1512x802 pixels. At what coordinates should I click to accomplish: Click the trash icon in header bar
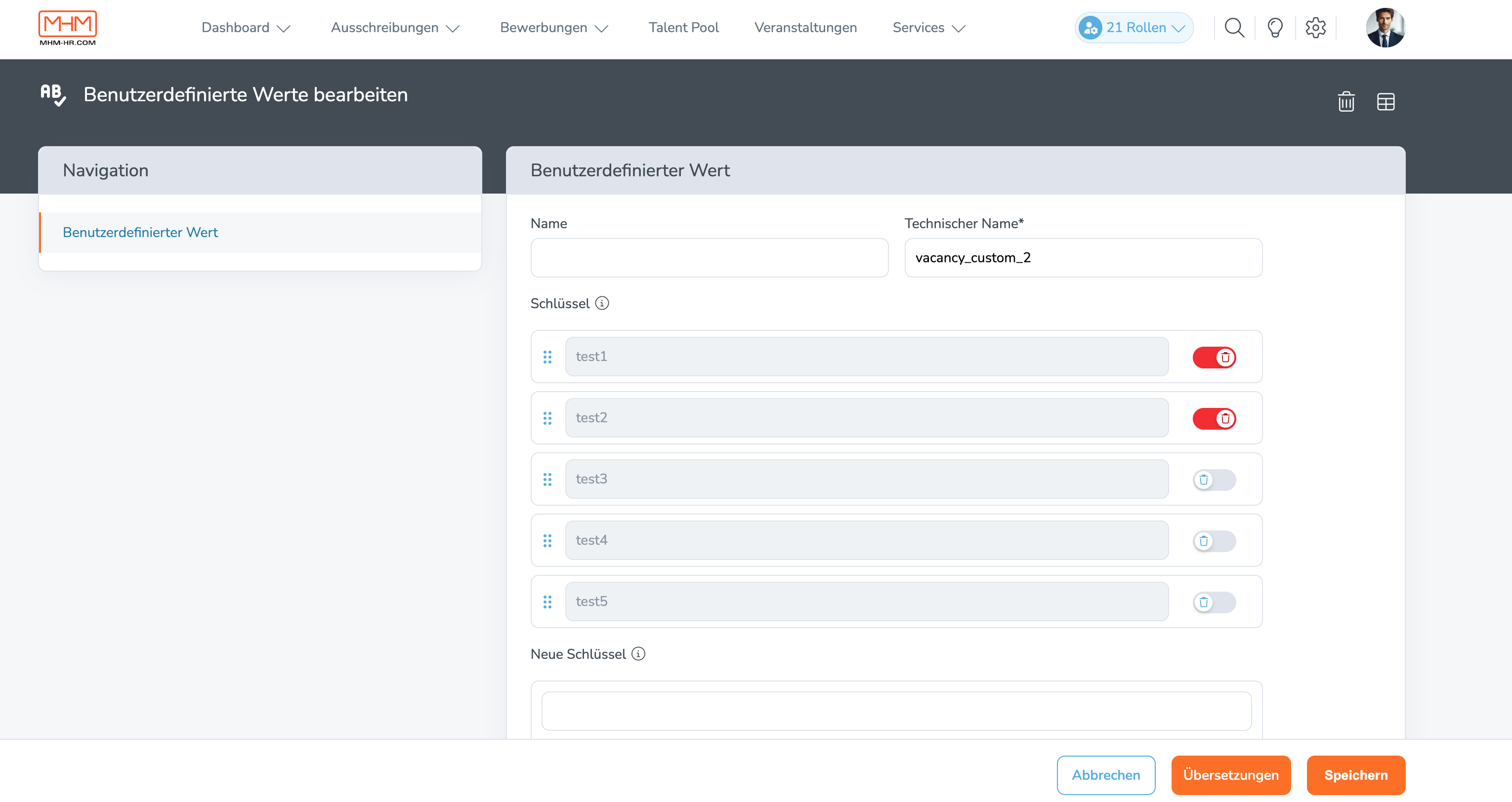click(1346, 102)
